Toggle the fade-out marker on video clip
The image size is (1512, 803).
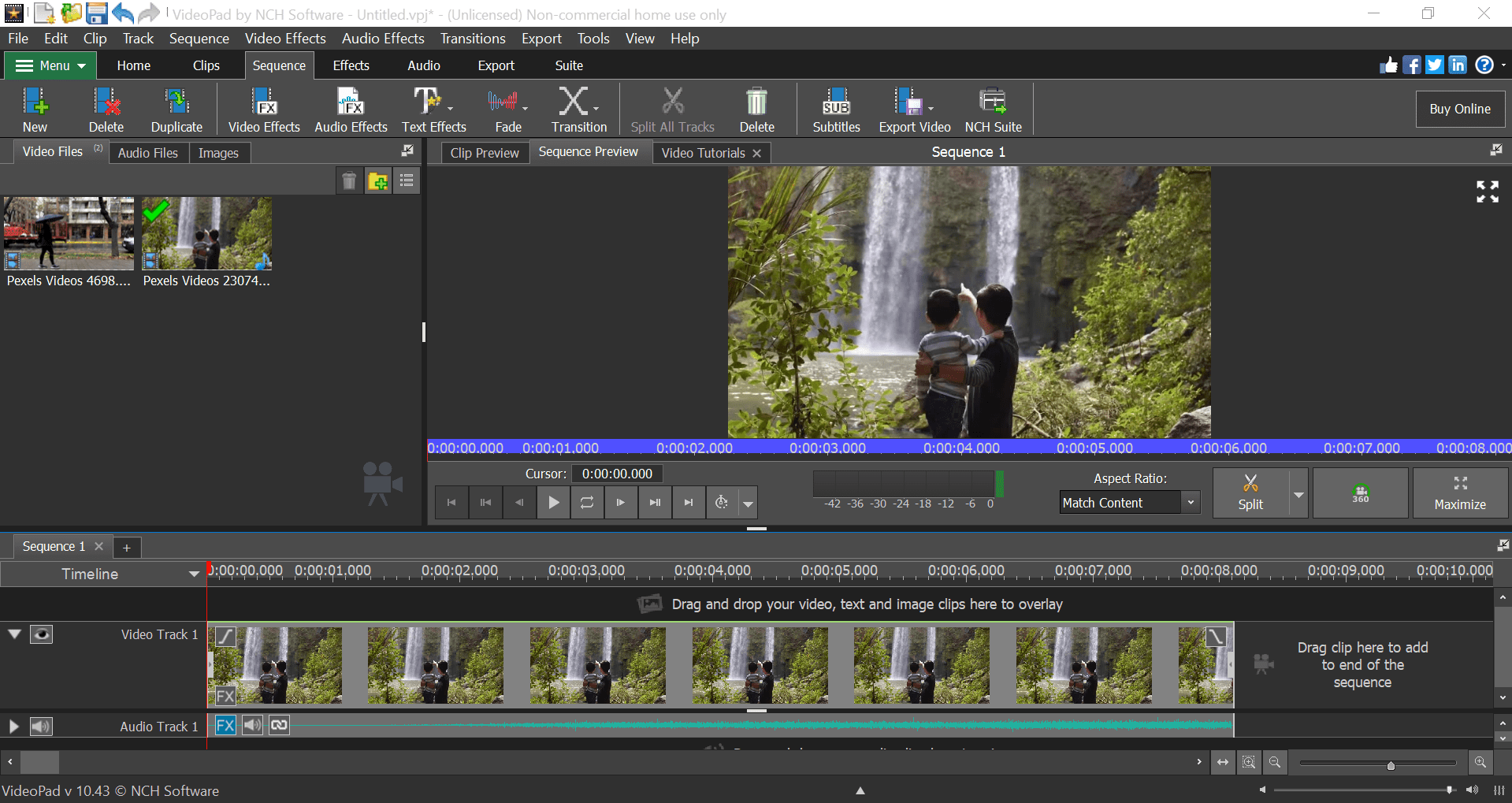[1216, 637]
